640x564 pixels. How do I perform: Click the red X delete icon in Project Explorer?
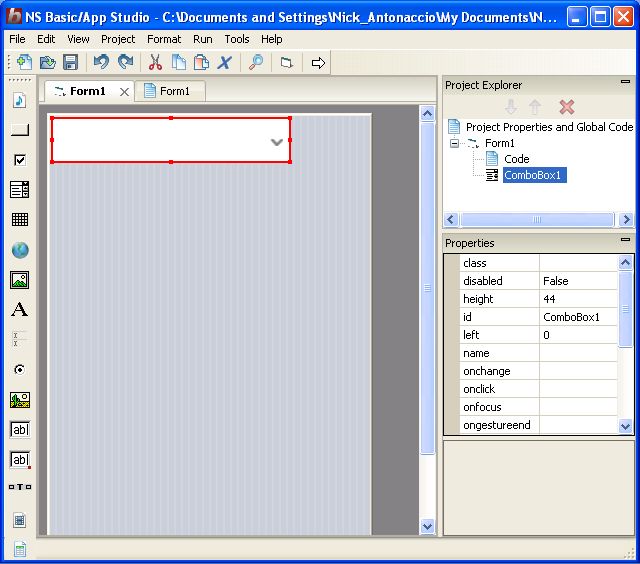[567, 107]
